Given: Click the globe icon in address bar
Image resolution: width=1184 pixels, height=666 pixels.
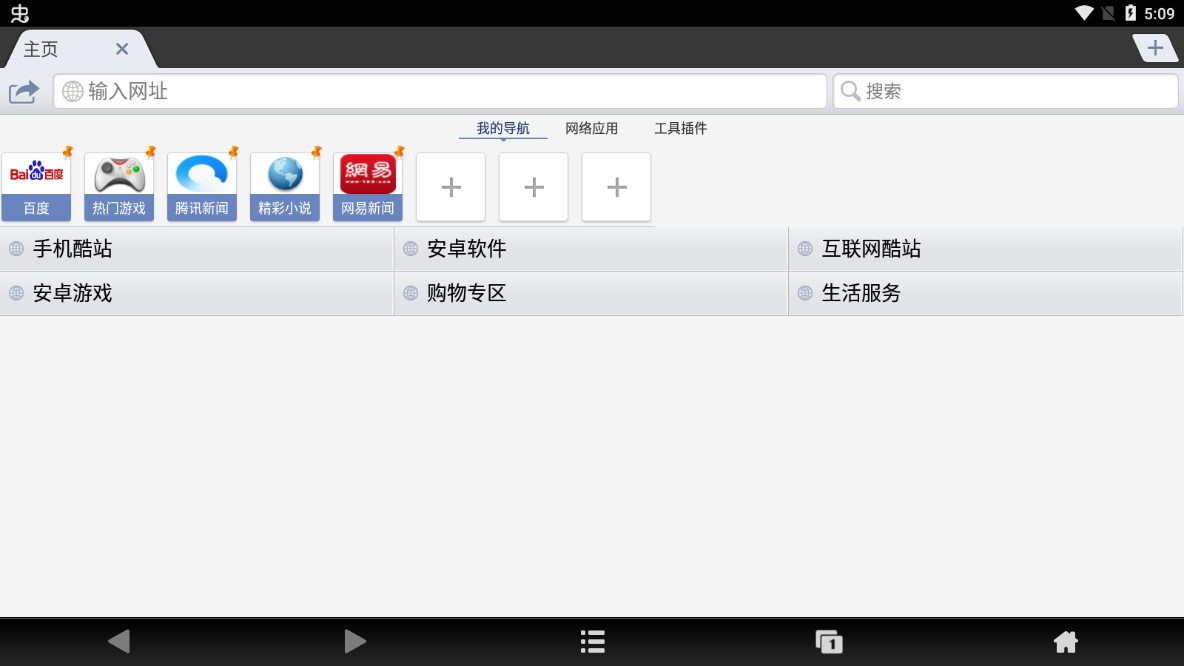Looking at the screenshot, I should (x=72, y=91).
